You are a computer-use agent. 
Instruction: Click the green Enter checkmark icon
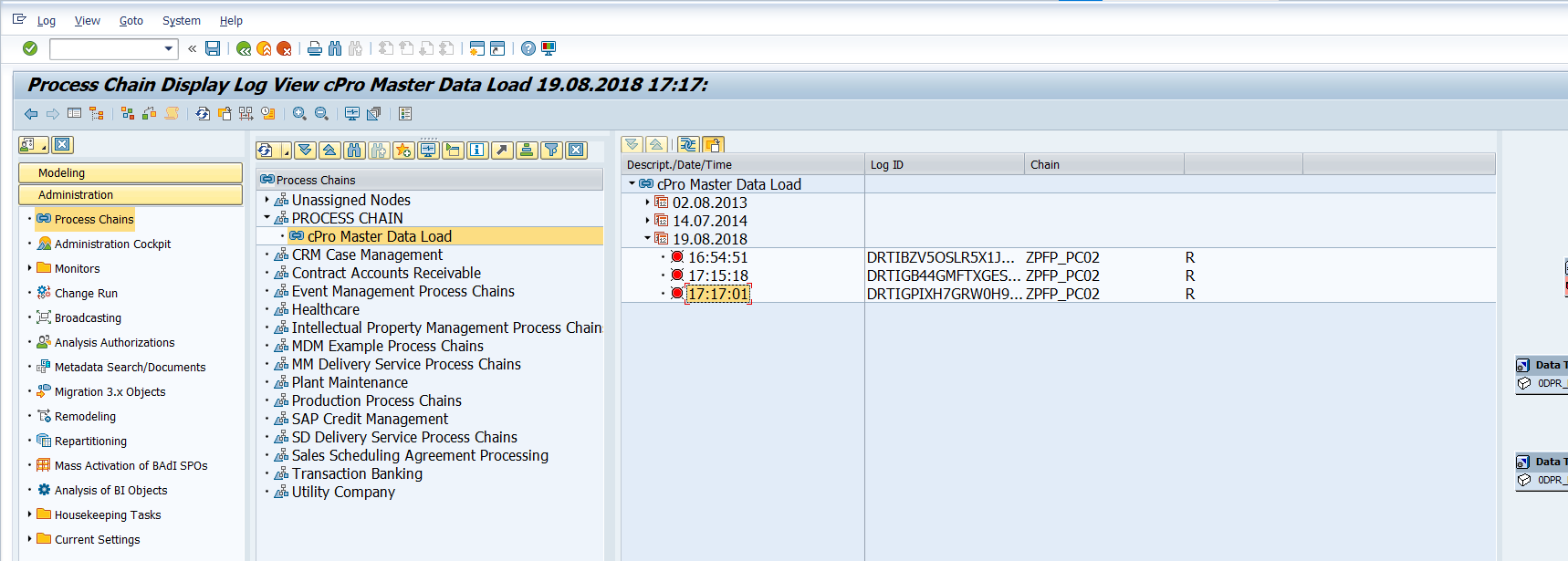point(30,48)
